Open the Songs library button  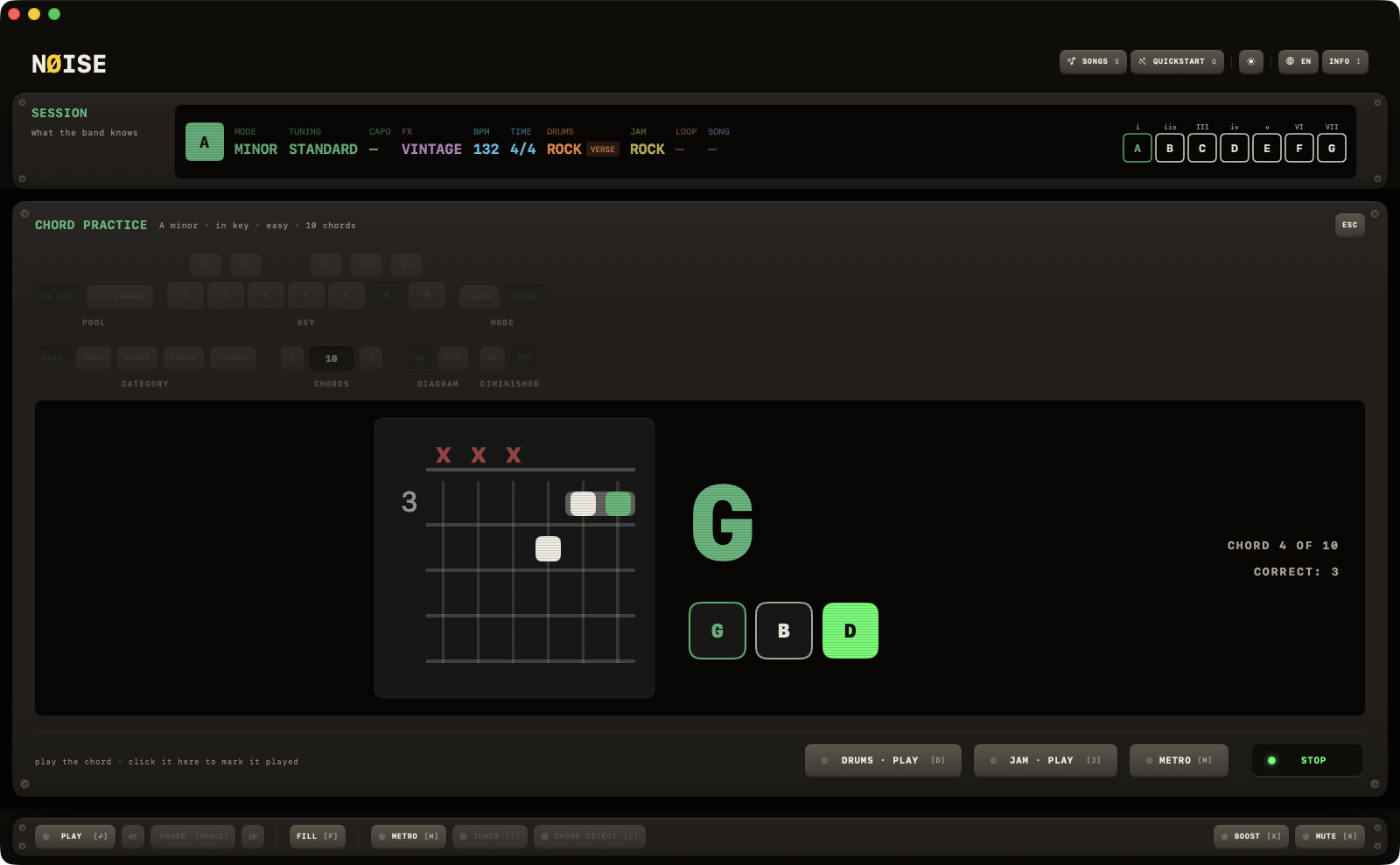pyautogui.click(x=1093, y=61)
